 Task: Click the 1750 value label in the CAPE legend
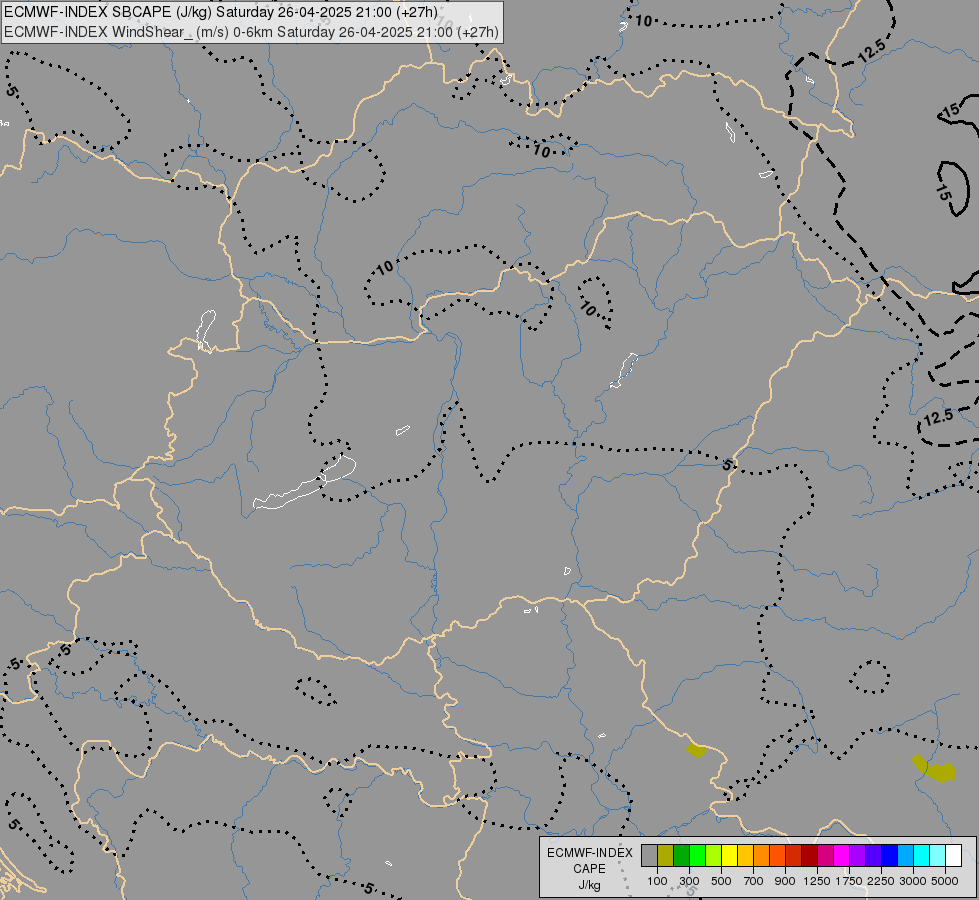(849, 881)
